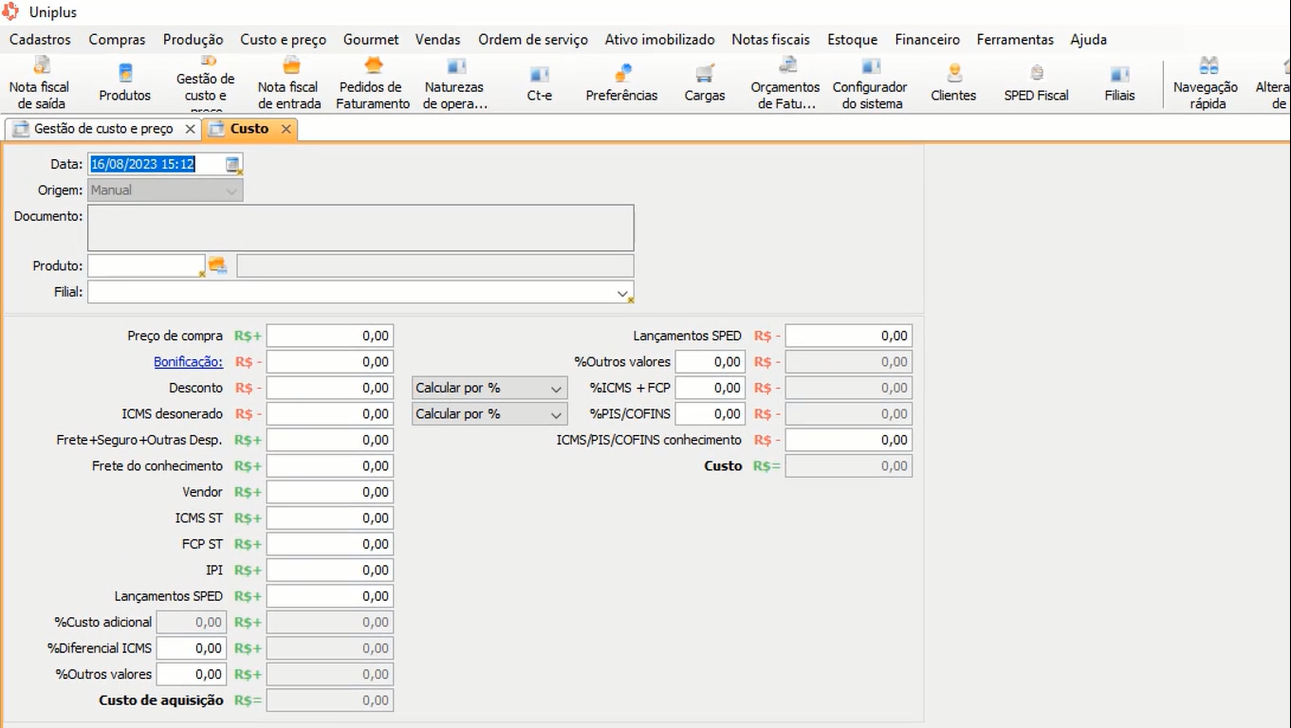
Task: Click the right-side Lançamentos SPED R$- field
Action: pyautogui.click(x=849, y=336)
